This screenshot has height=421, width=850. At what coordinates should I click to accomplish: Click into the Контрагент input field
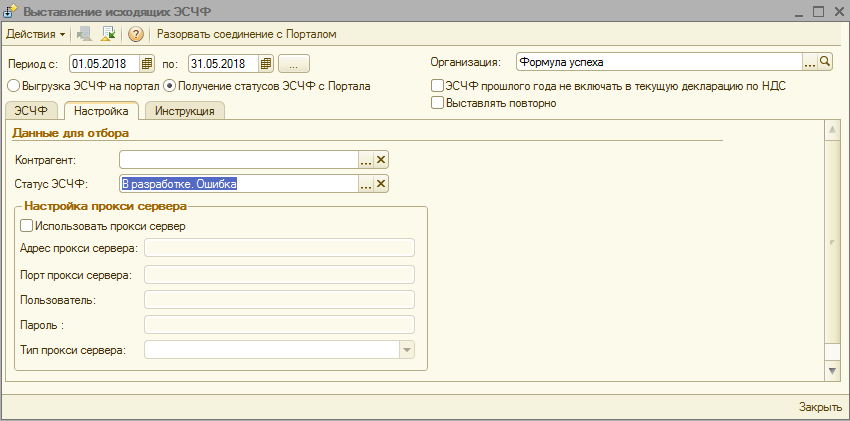(238, 159)
